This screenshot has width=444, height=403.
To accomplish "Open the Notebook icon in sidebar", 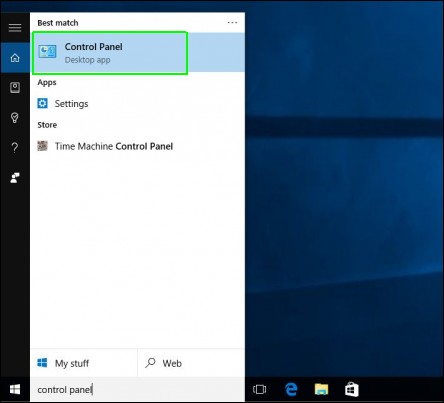I will (x=15, y=88).
